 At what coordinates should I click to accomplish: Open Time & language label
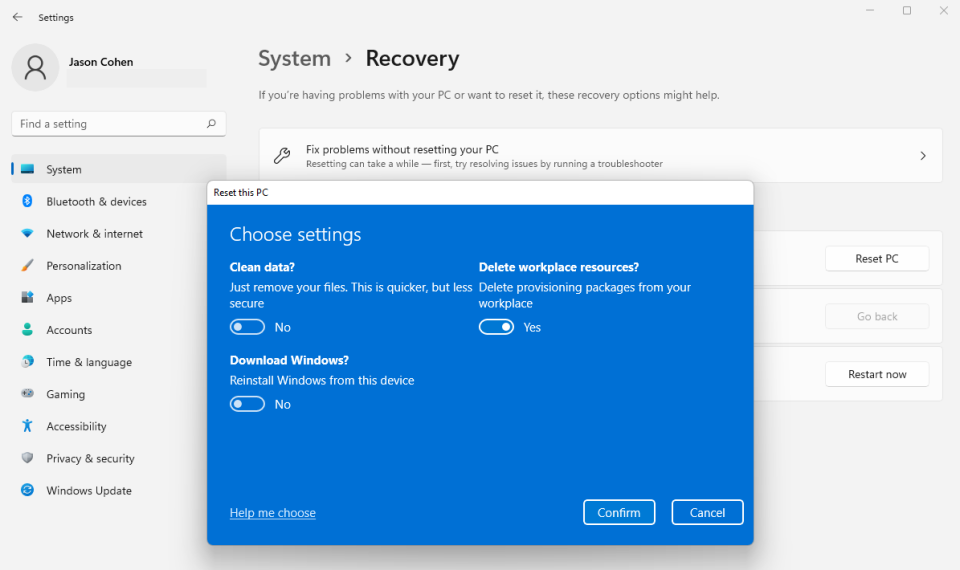[x=89, y=362]
